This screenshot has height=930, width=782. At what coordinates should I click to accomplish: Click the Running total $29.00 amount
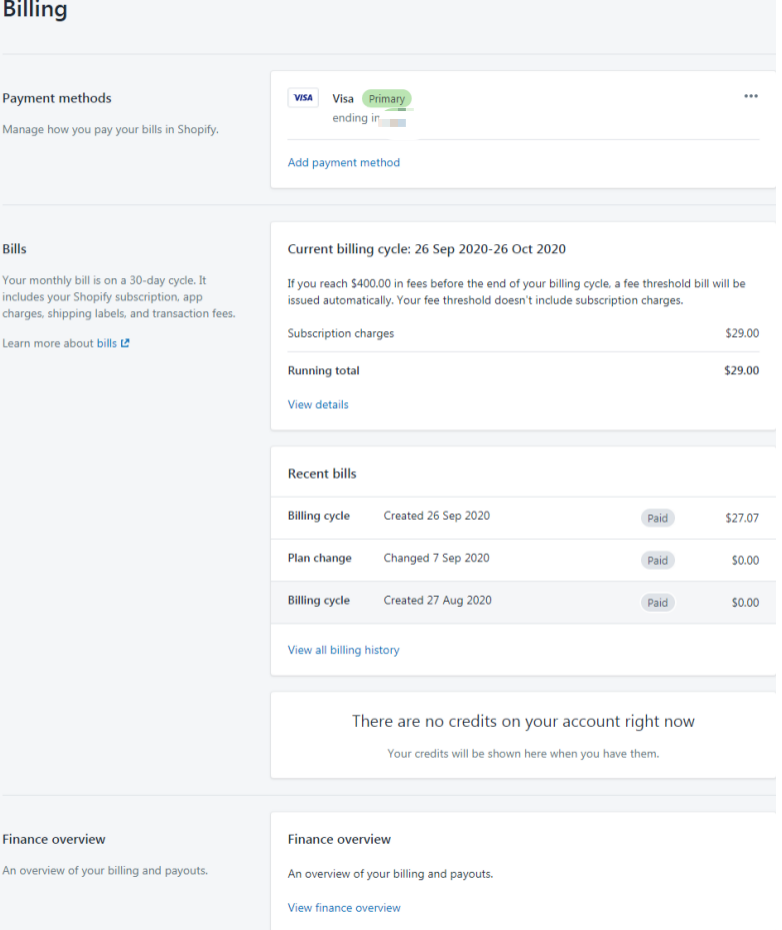click(x=741, y=370)
